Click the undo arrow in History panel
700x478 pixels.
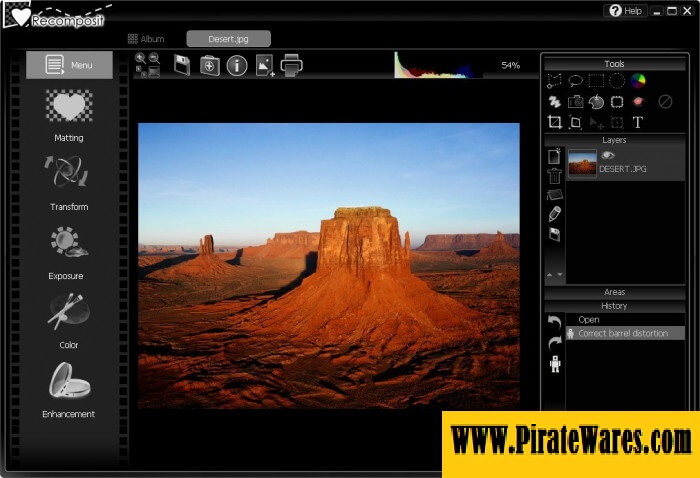(x=555, y=323)
